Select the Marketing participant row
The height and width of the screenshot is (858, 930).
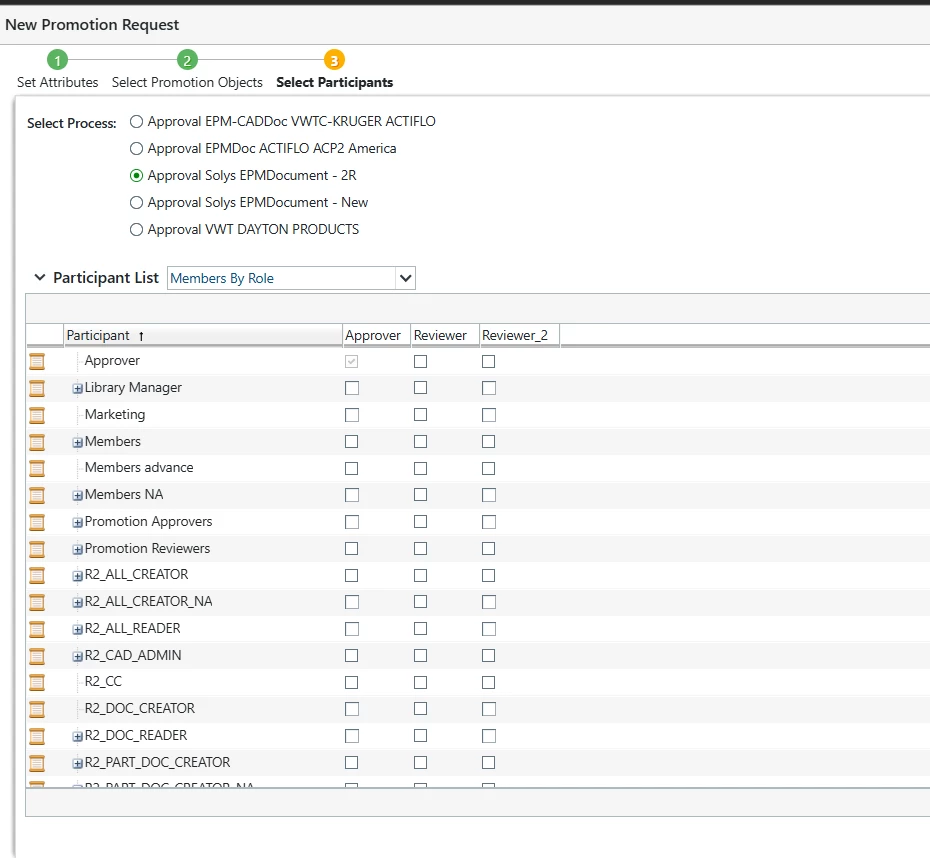(x=478, y=414)
